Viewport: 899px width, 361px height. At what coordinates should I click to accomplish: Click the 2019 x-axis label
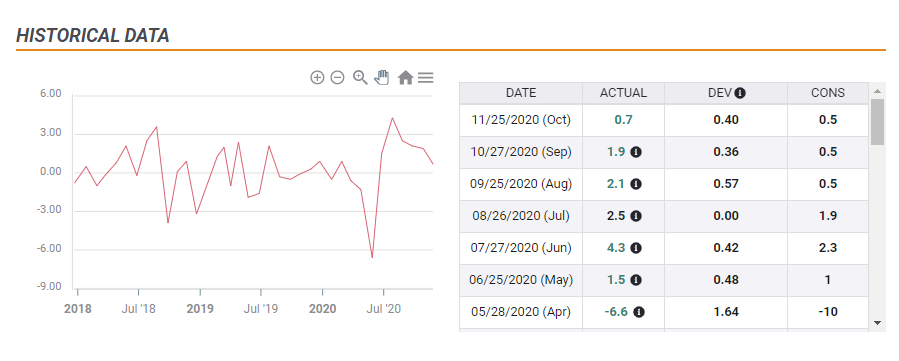200,309
